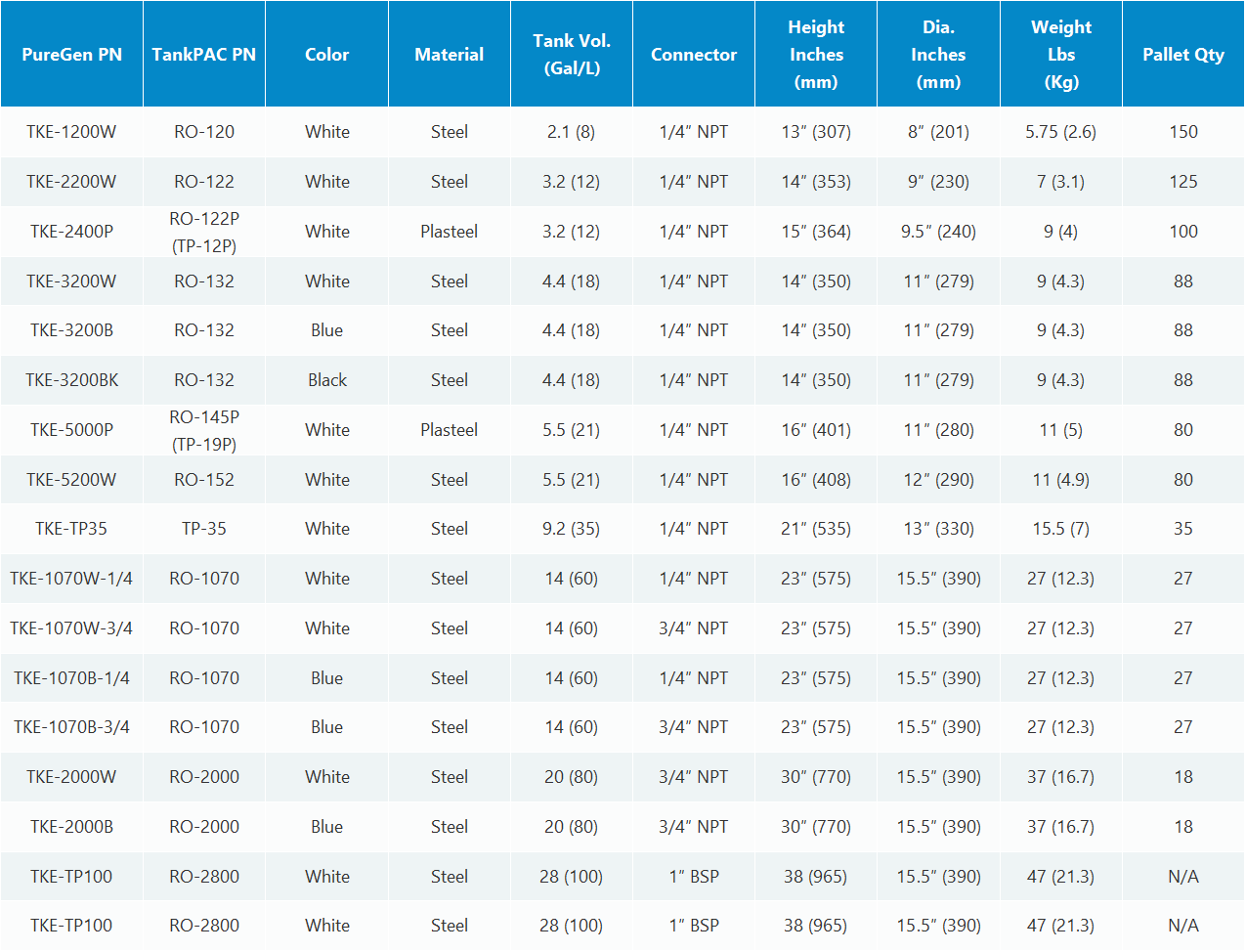Click the pallet quantity 150 cell
This screenshot has width=1246, height=952.
tap(1183, 132)
